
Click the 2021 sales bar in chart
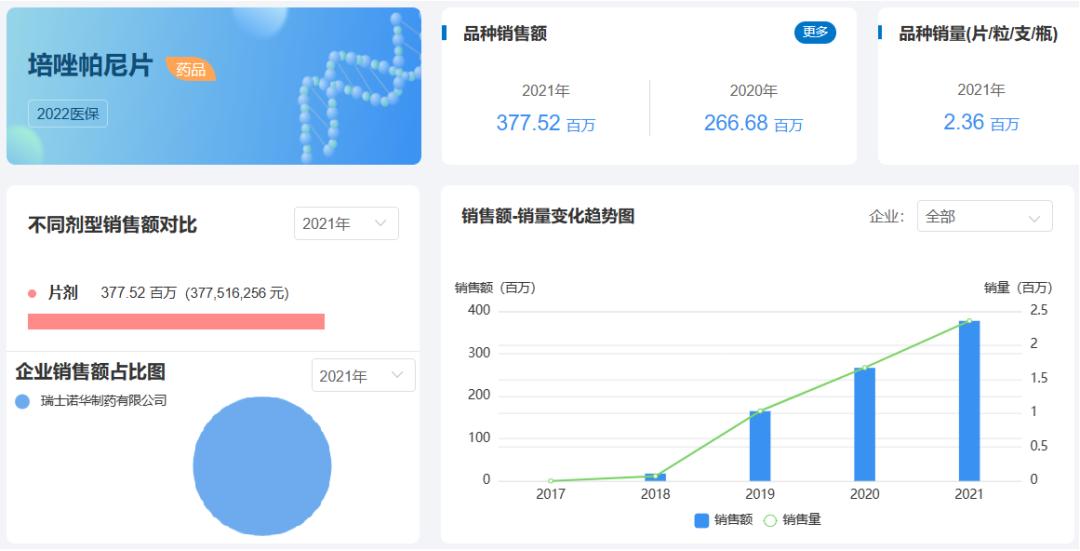[x=969, y=401]
